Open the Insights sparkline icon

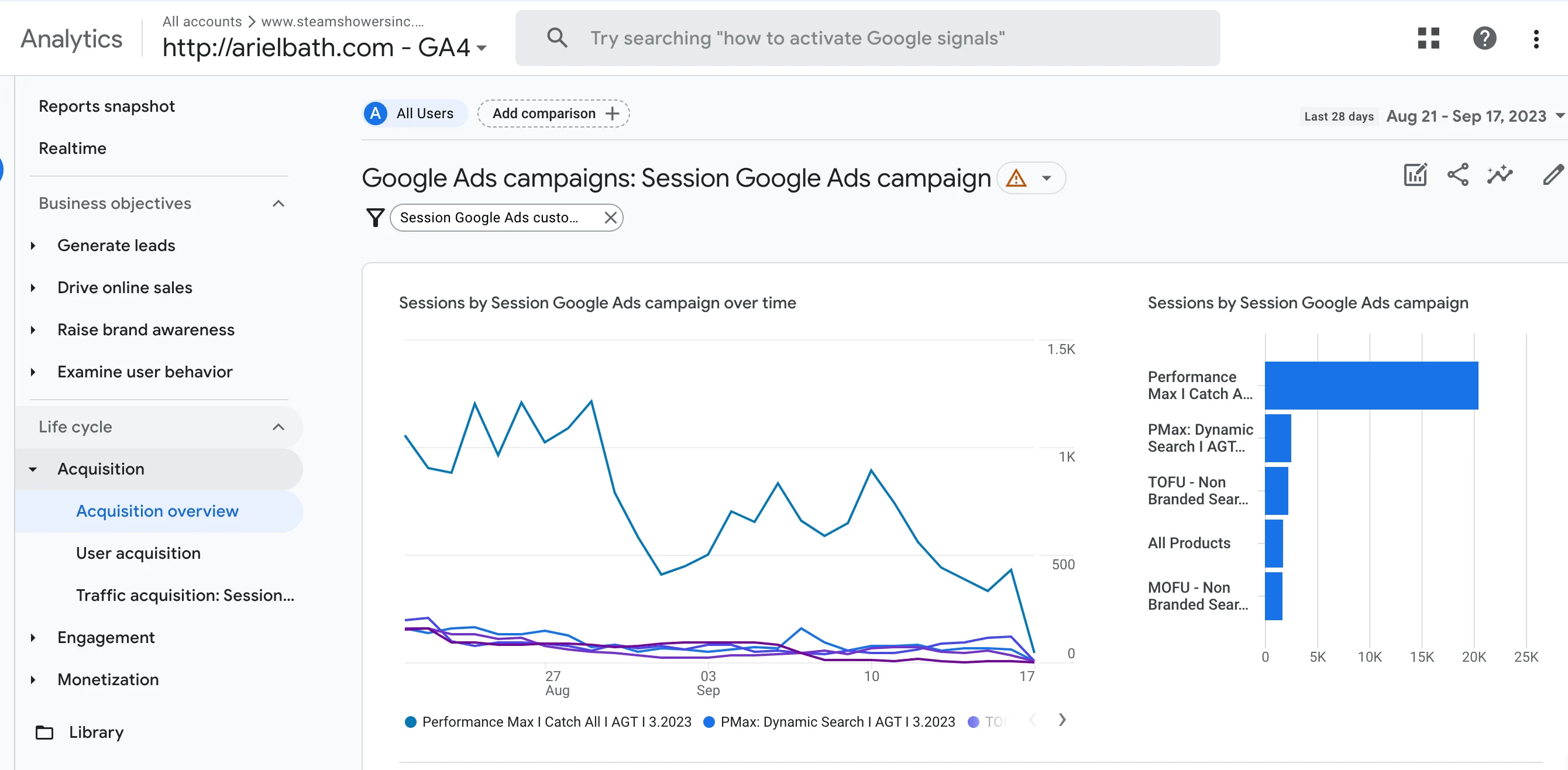pyautogui.click(x=1500, y=176)
